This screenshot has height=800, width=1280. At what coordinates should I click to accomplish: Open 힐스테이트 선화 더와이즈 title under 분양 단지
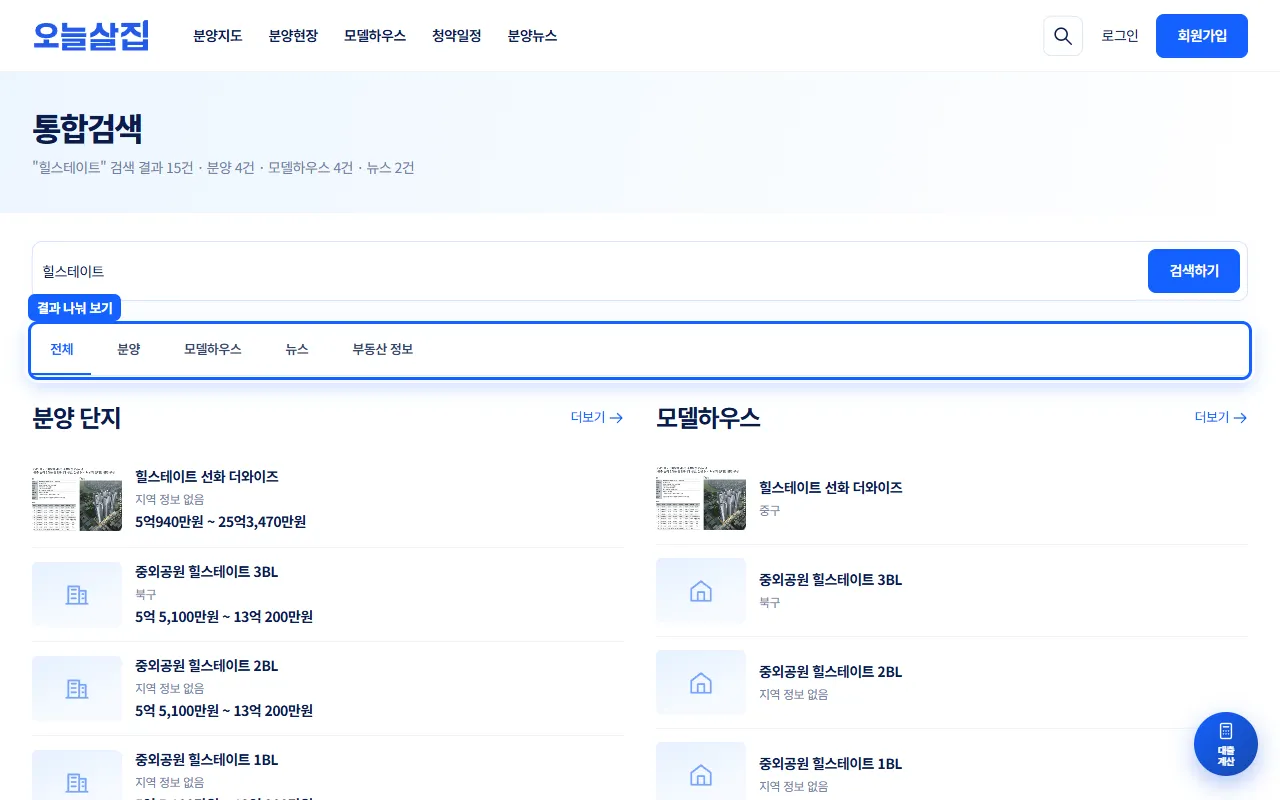pyautogui.click(x=207, y=477)
